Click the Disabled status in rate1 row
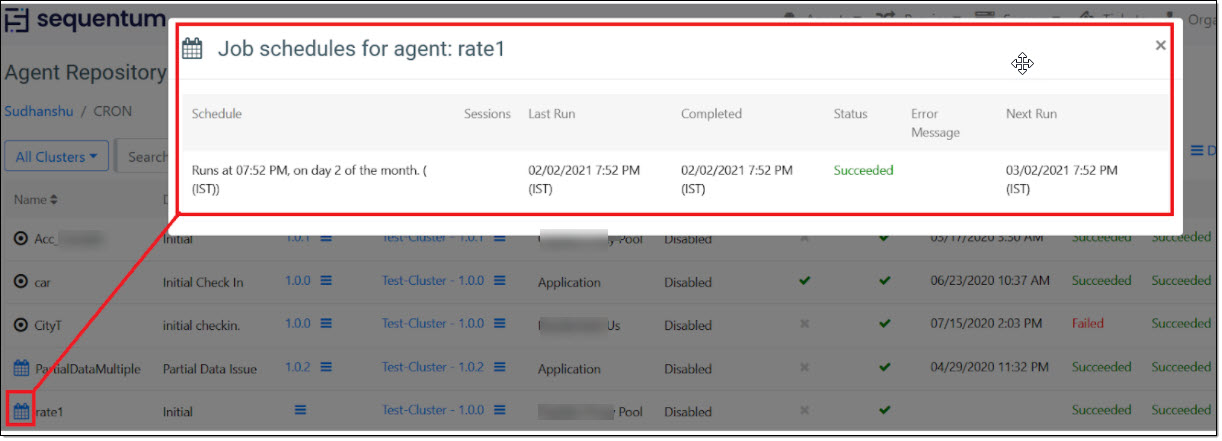 point(688,411)
